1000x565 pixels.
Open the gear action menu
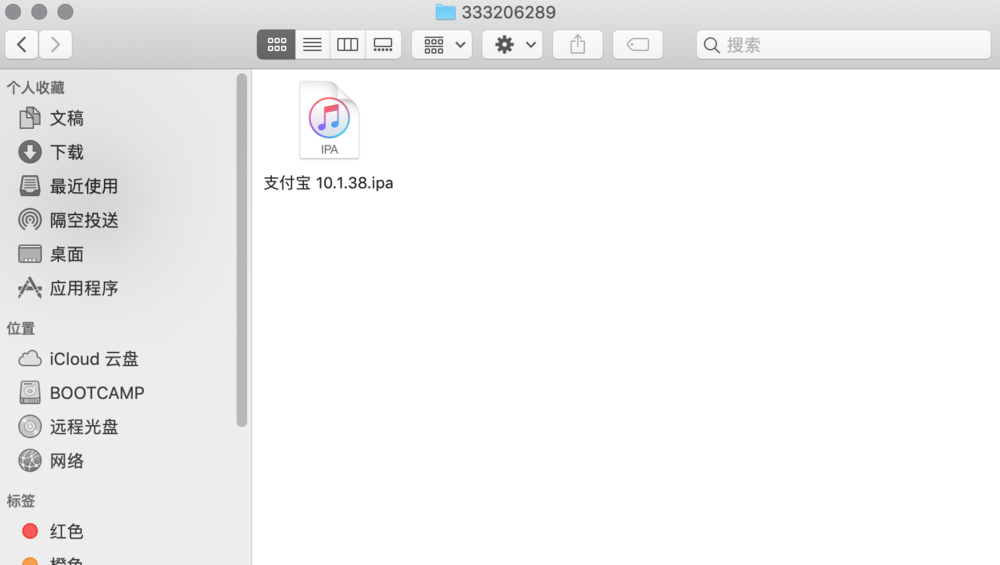click(513, 45)
